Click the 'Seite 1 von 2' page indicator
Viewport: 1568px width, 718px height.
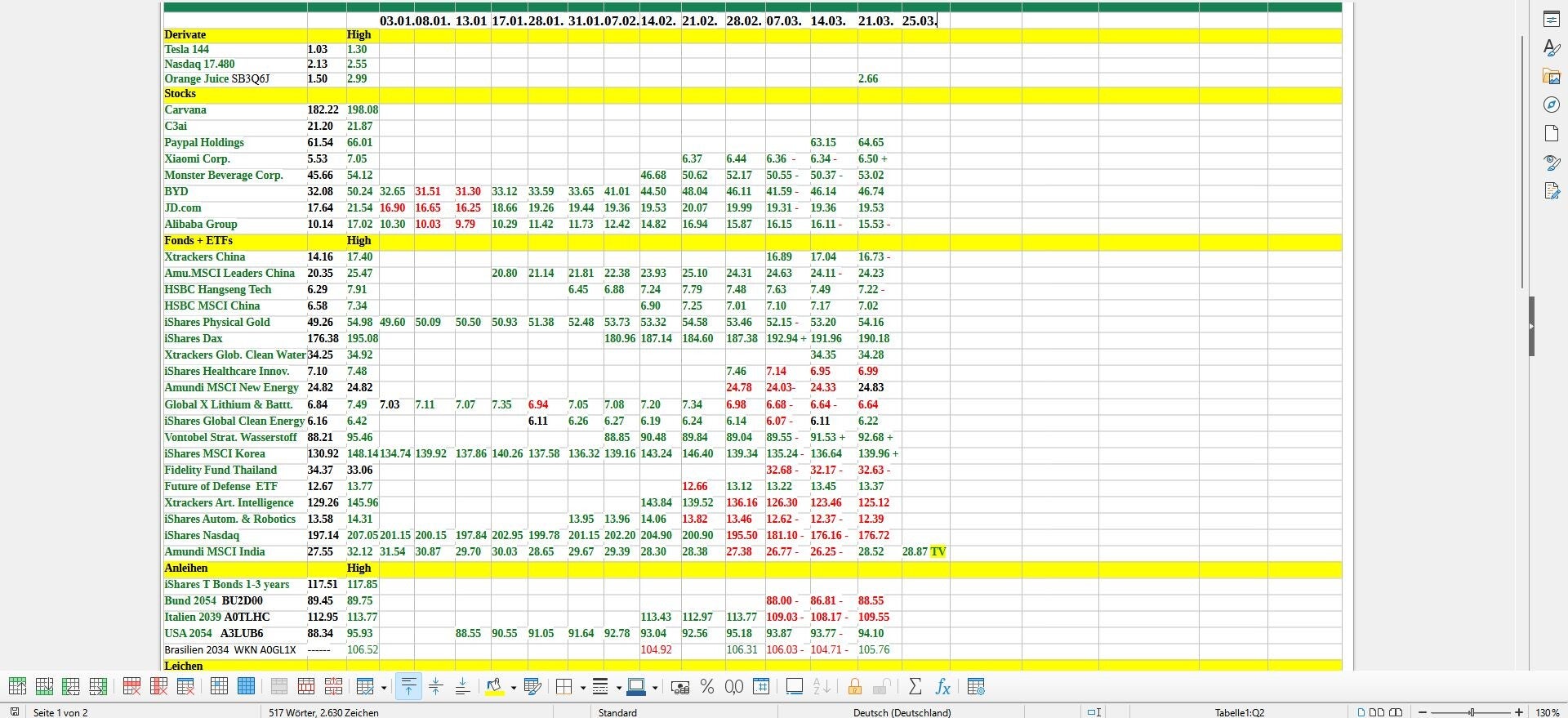click(60, 712)
